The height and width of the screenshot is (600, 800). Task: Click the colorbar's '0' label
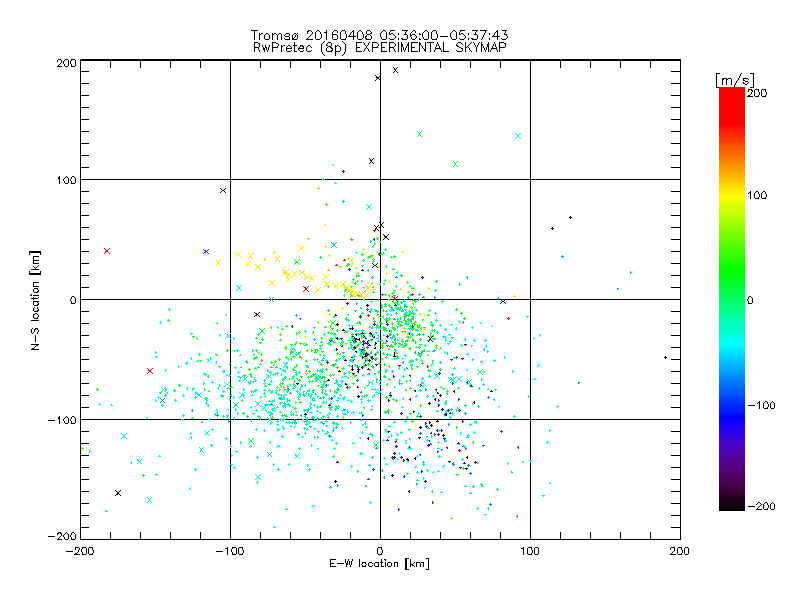tap(750, 301)
